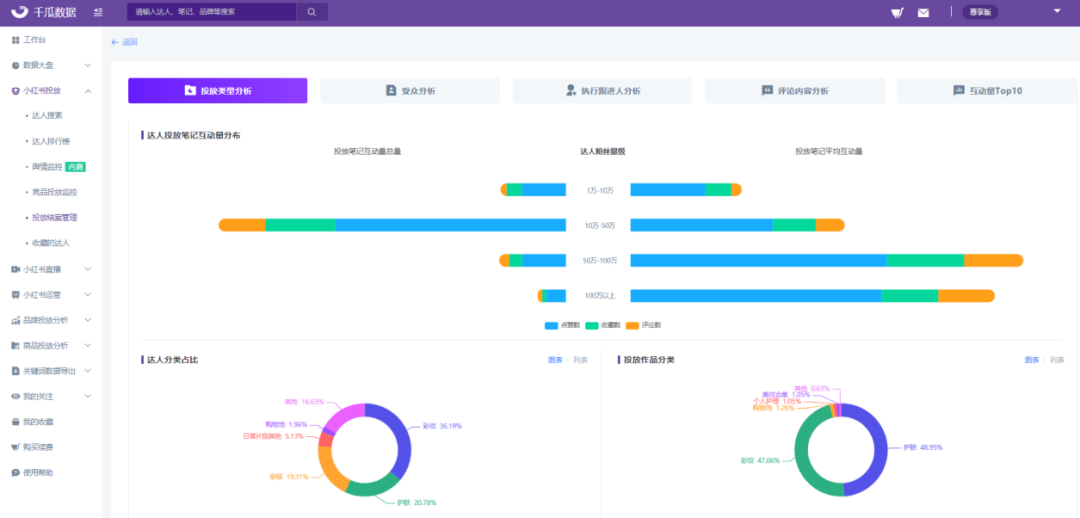Click the 我的收藏 icon in sidebar
1080x518 pixels.
pyautogui.click(x=15, y=421)
